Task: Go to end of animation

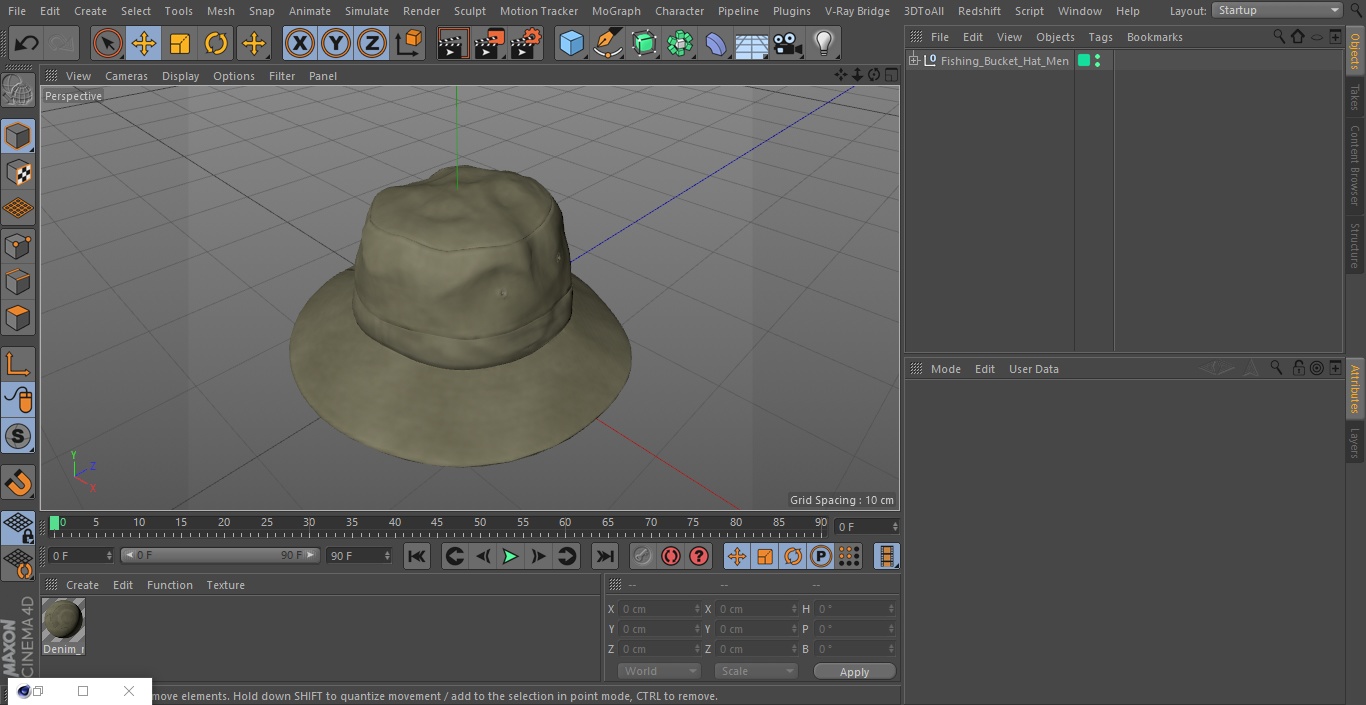Action: pyautogui.click(x=605, y=556)
